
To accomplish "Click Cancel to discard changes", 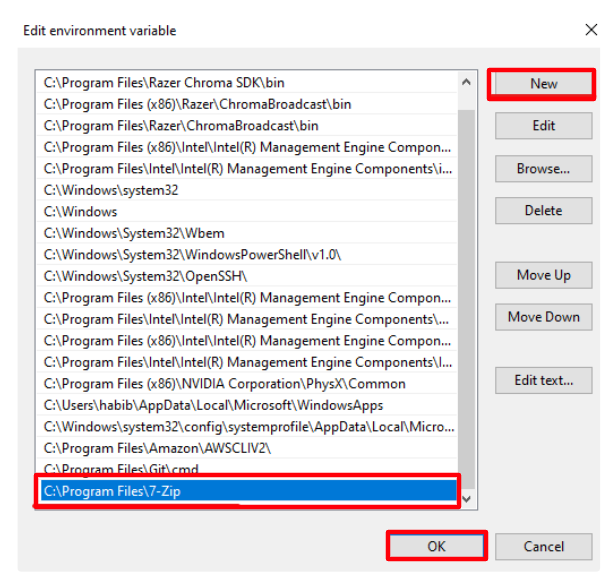I will tap(543, 547).
